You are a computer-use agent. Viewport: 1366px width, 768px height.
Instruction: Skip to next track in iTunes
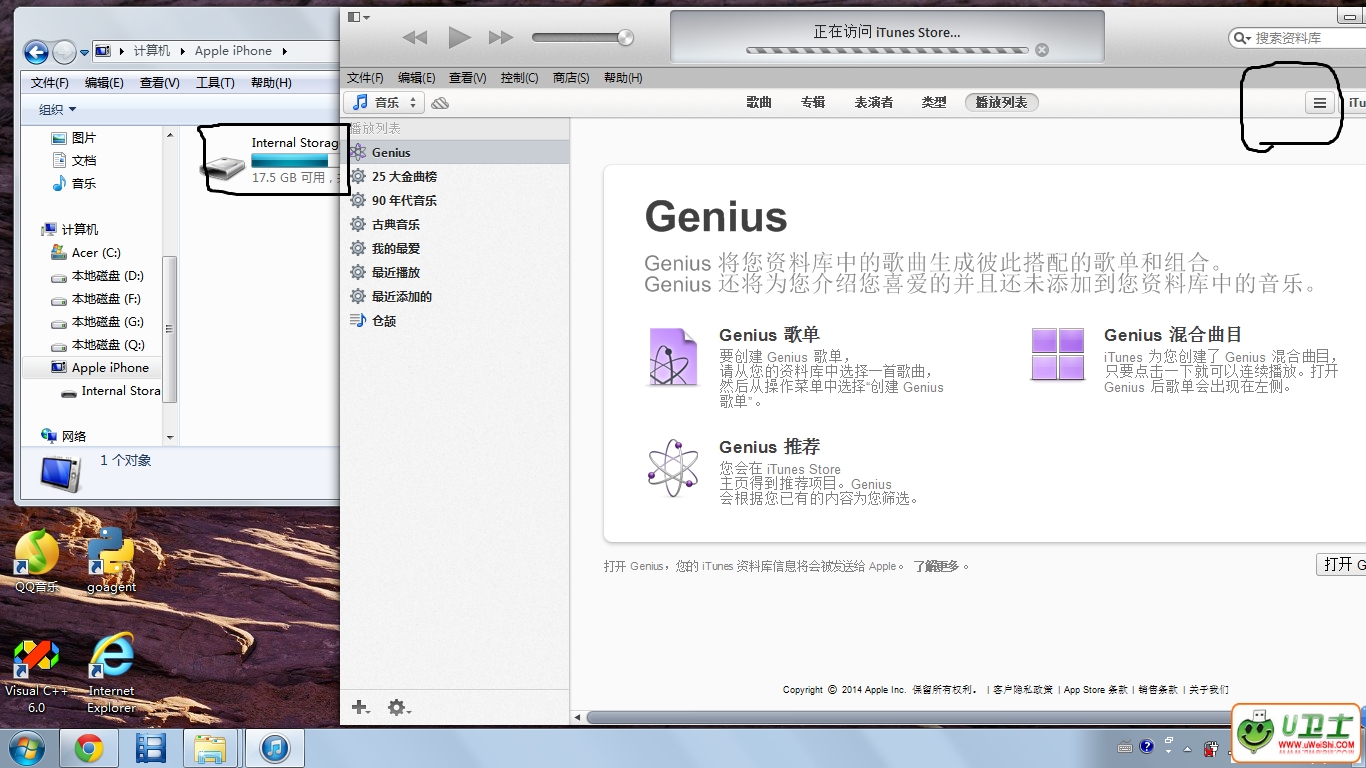(501, 38)
